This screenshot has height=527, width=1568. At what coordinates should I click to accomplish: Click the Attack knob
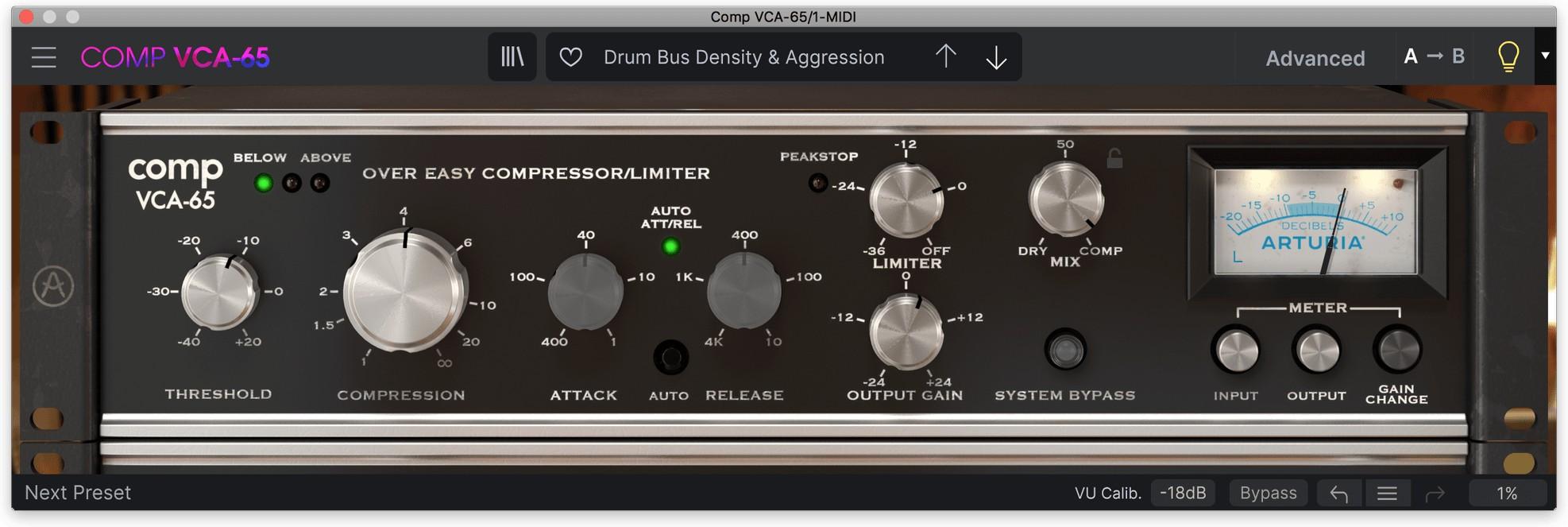pyautogui.click(x=585, y=292)
